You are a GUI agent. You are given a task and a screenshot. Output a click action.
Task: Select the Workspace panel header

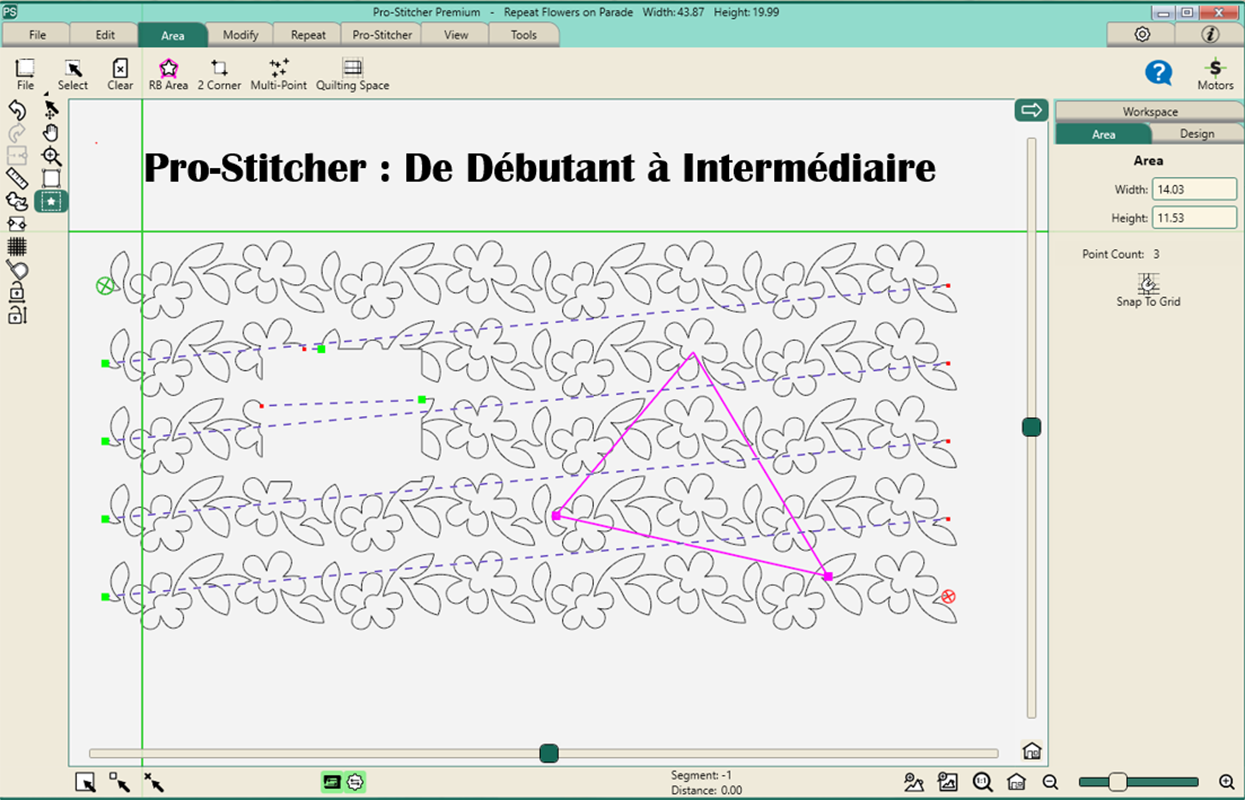[1149, 112]
